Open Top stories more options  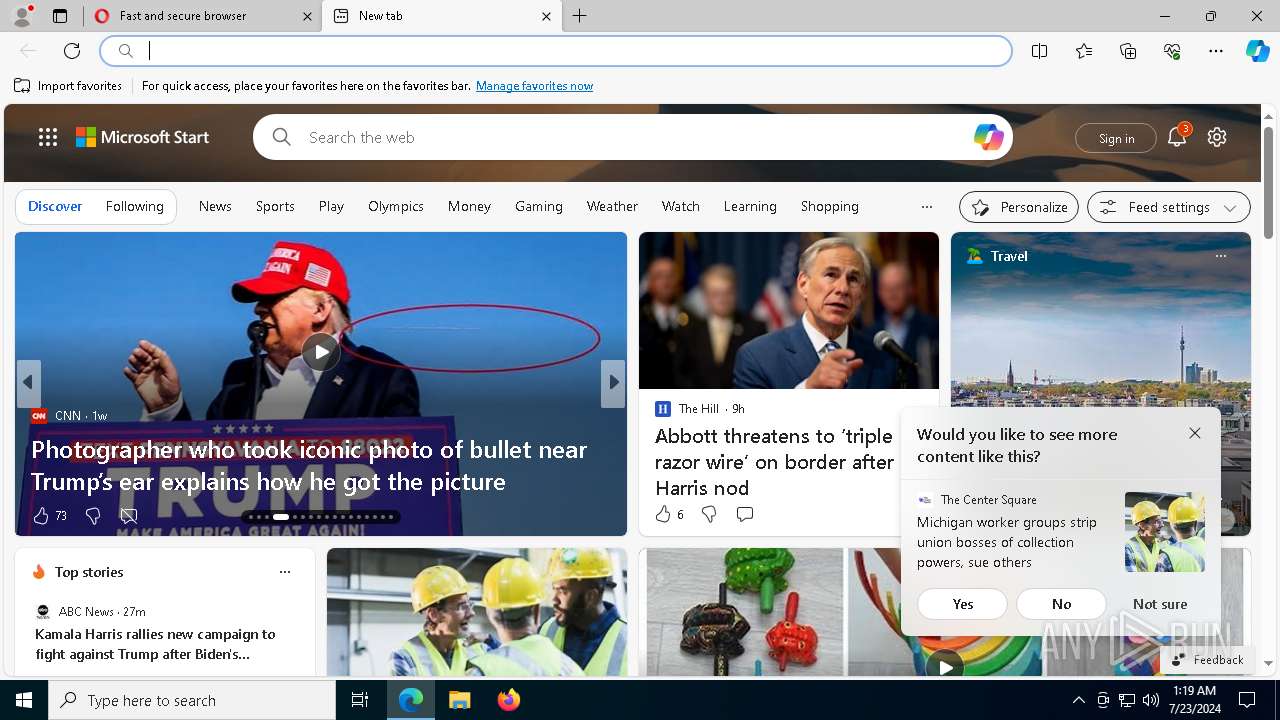pyautogui.click(x=285, y=572)
